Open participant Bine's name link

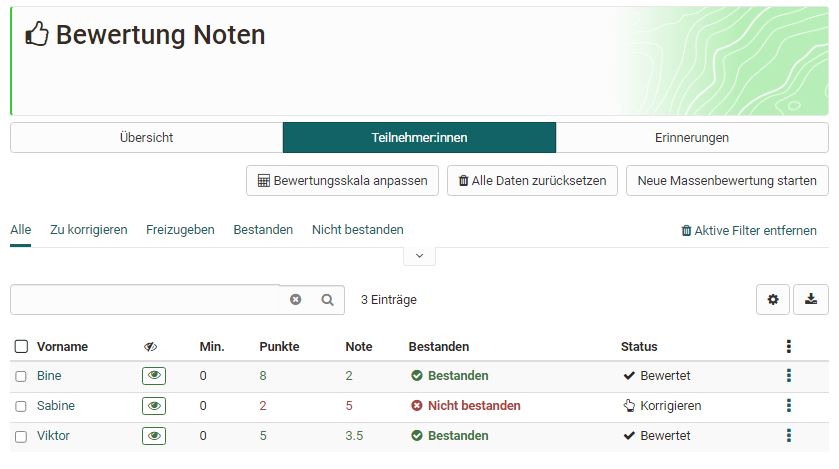click(x=49, y=376)
